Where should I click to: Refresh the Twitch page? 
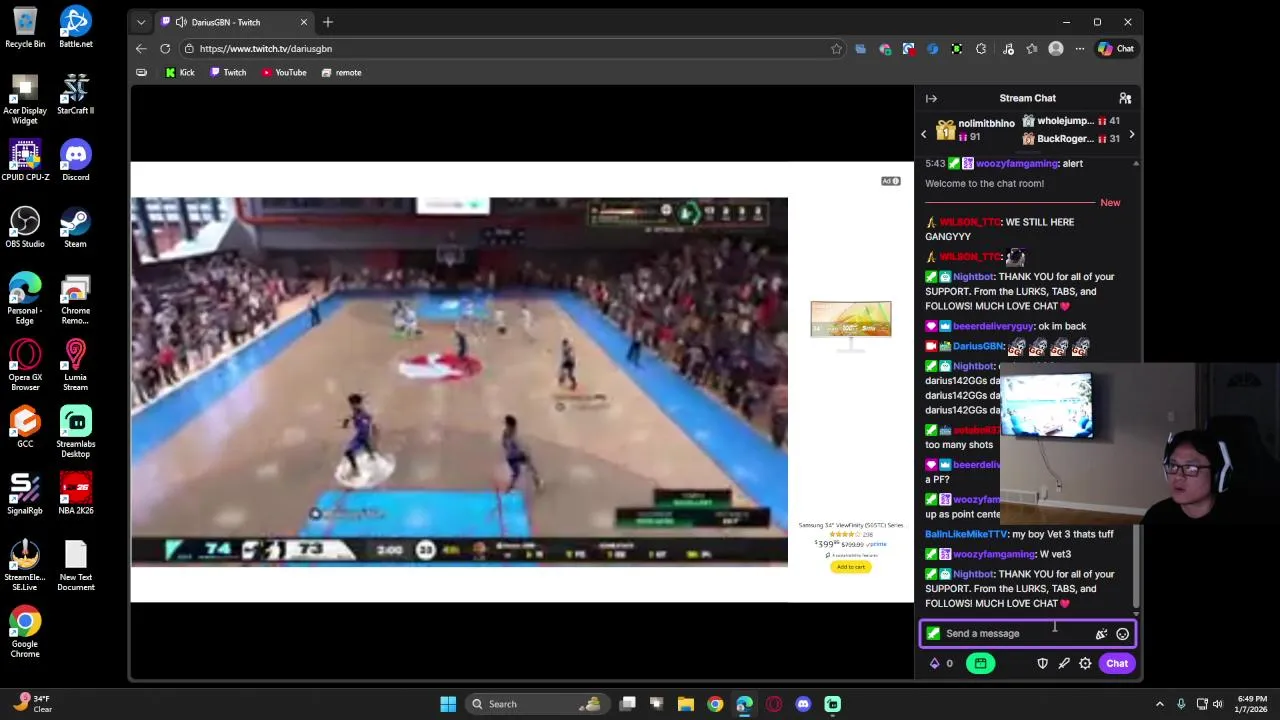(x=165, y=48)
